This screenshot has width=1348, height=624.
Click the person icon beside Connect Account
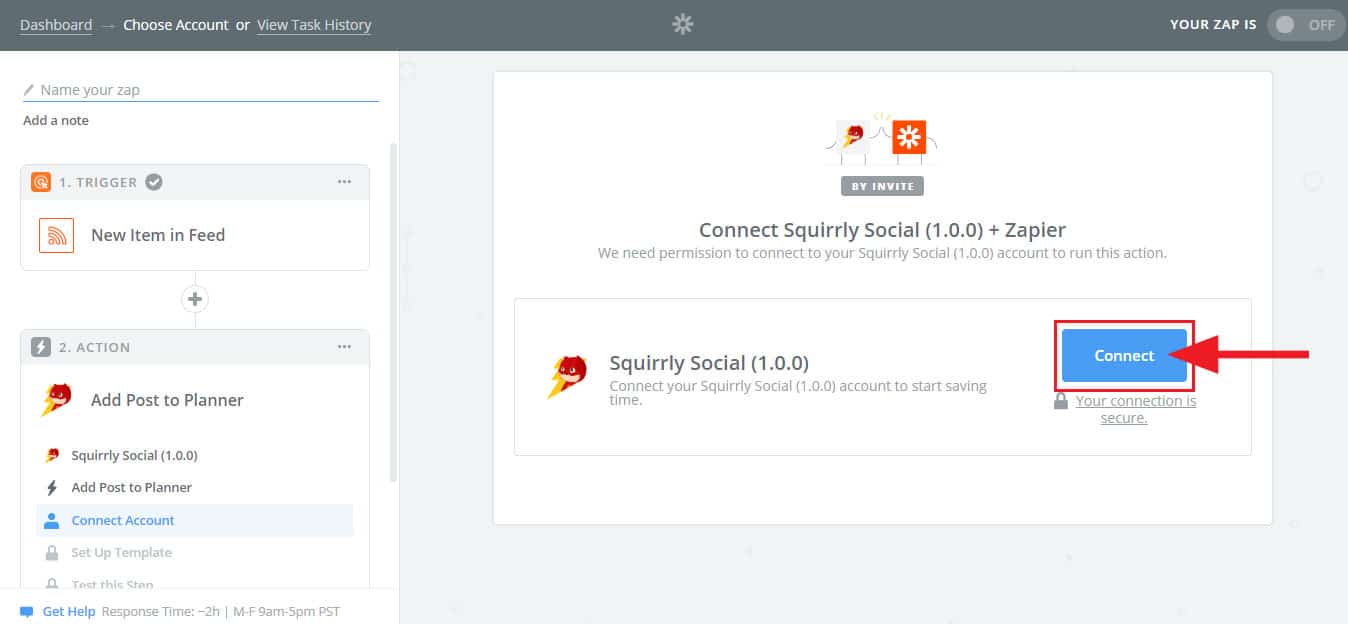pos(52,520)
